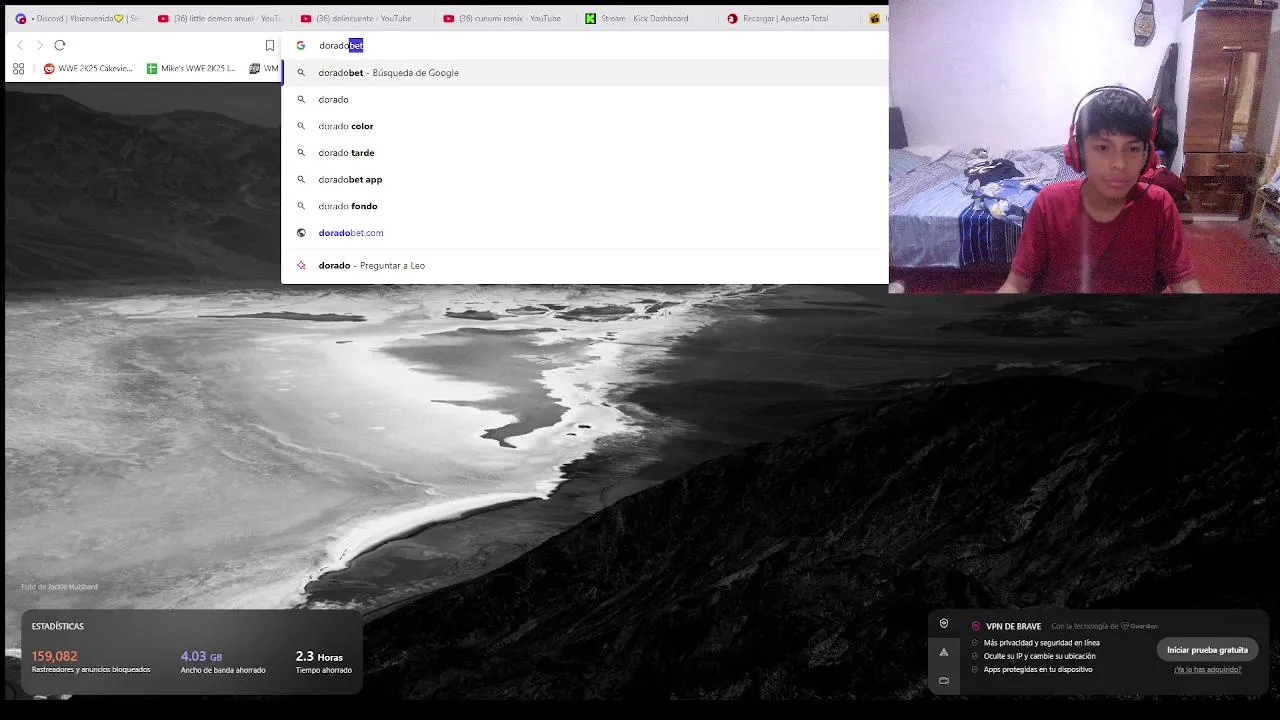The height and width of the screenshot is (720, 1280).
Task: Open the little demon anuel YouTube tab
Action: 220,18
